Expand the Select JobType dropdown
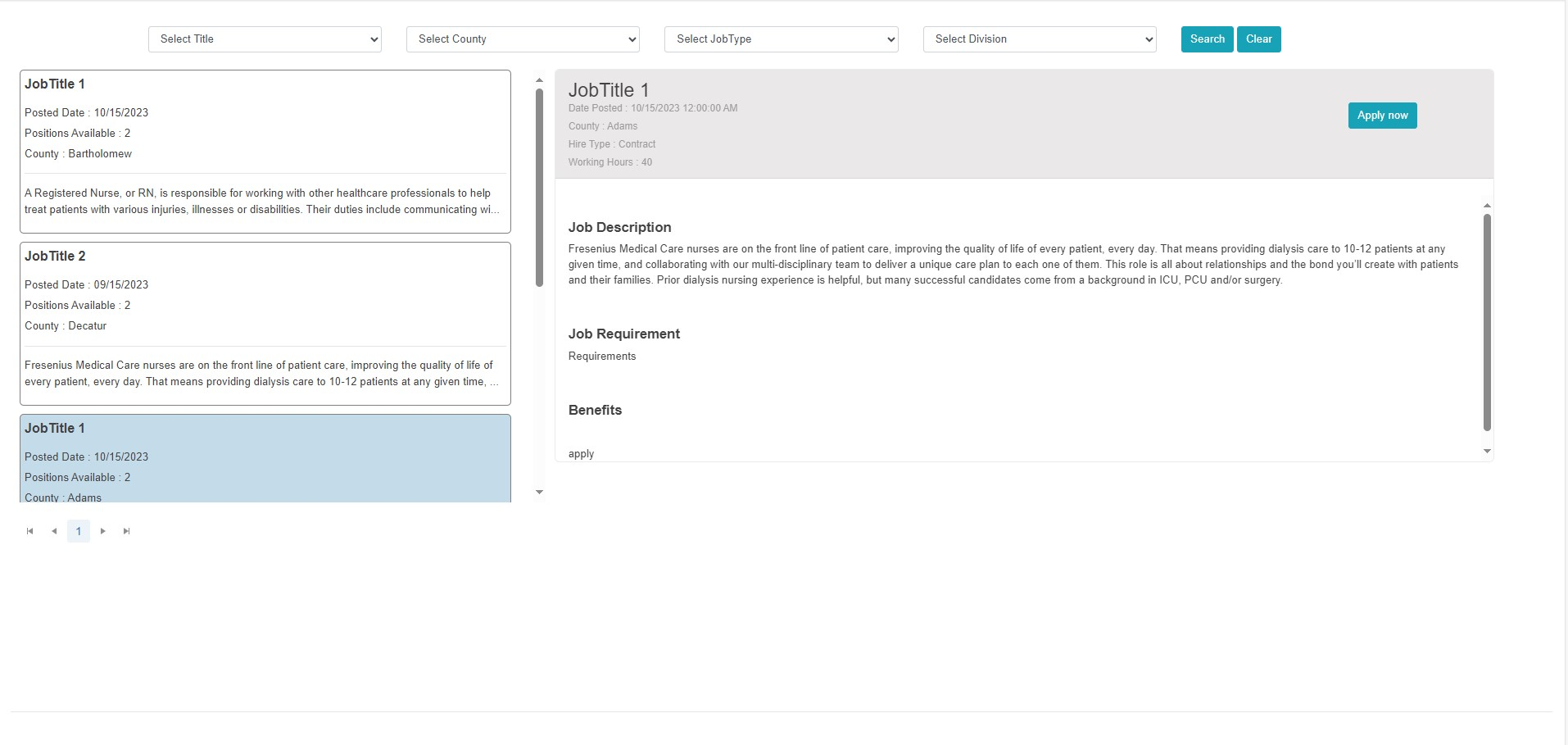 coord(781,39)
